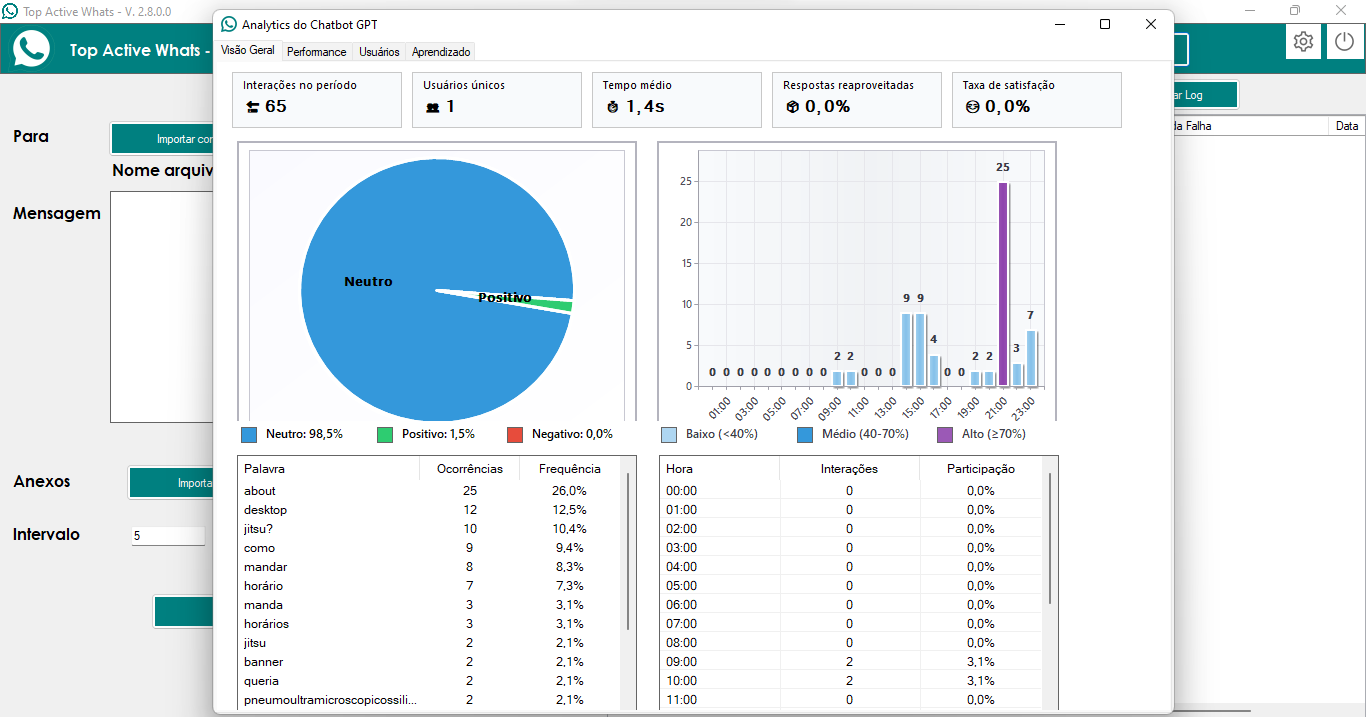The height and width of the screenshot is (717, 1366).
Task: Switch to the Performance tab
Action: click(316, 52)
